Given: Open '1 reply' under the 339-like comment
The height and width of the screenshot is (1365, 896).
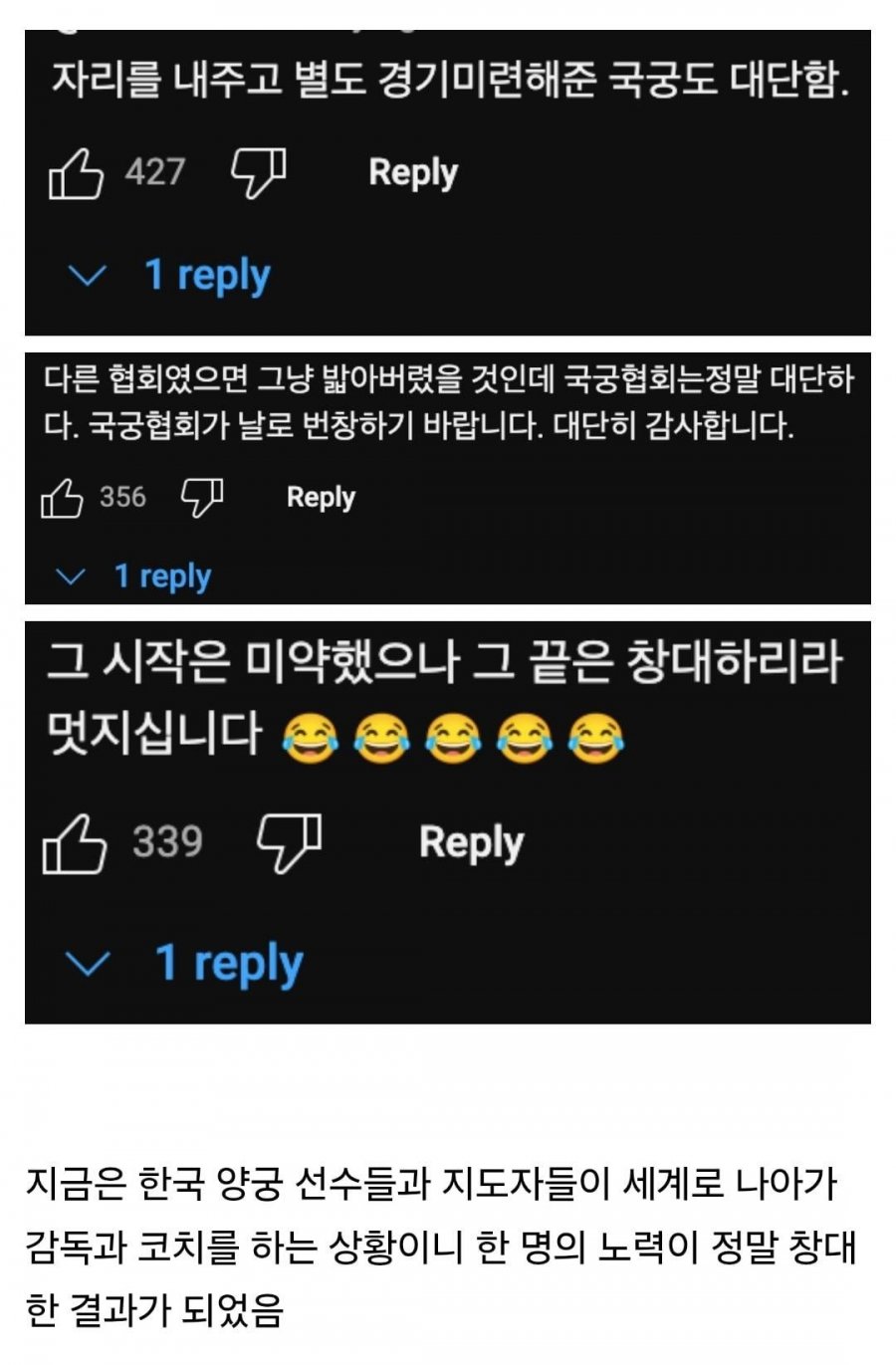Looking at the screenshot, I should tap(229, 964).
